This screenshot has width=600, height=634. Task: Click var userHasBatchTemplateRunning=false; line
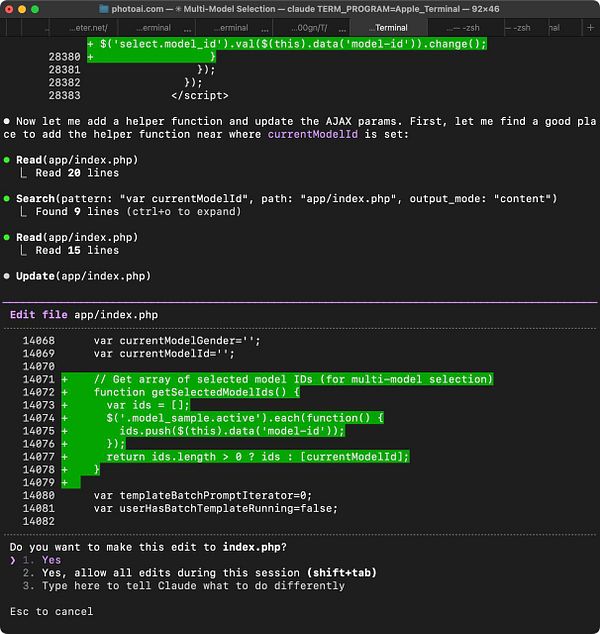click(215, 508)
